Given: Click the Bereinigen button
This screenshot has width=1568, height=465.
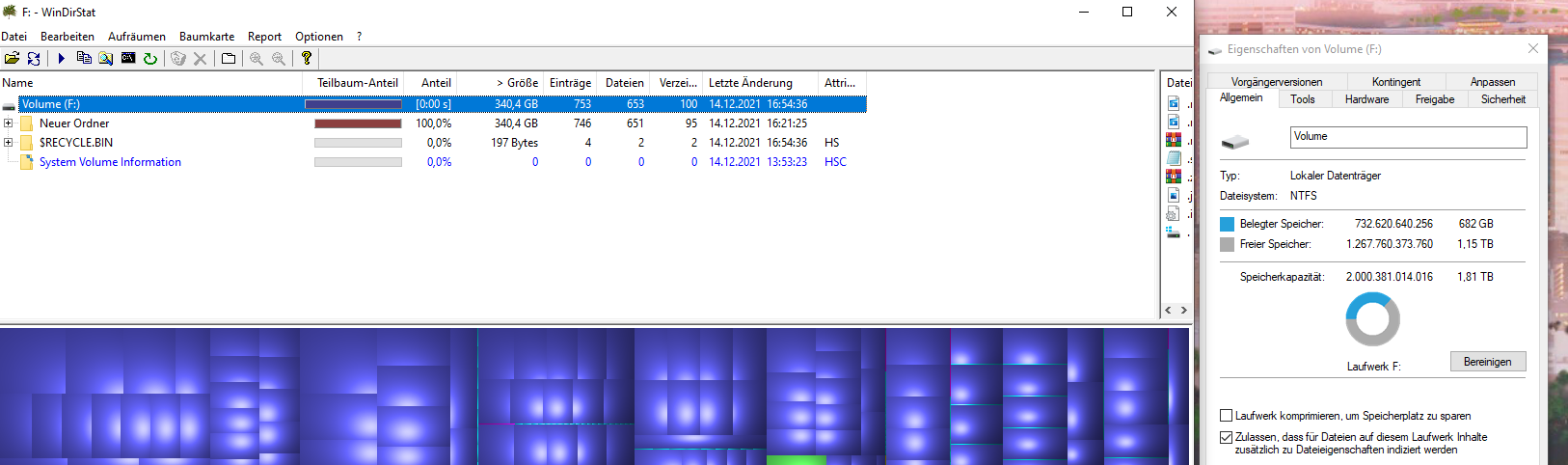Looking at the screenshot, I should pyautogui.click(x=1488, y=362).
